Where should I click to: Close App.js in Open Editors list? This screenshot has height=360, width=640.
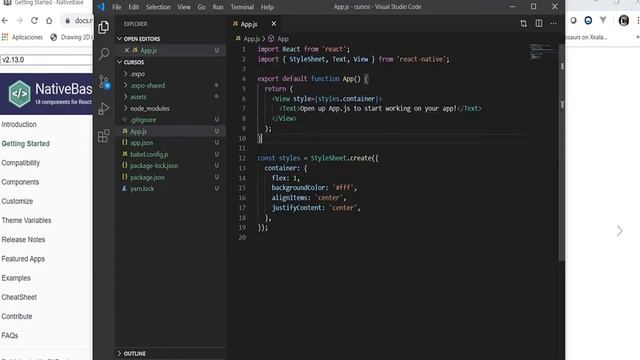point(127,50)
